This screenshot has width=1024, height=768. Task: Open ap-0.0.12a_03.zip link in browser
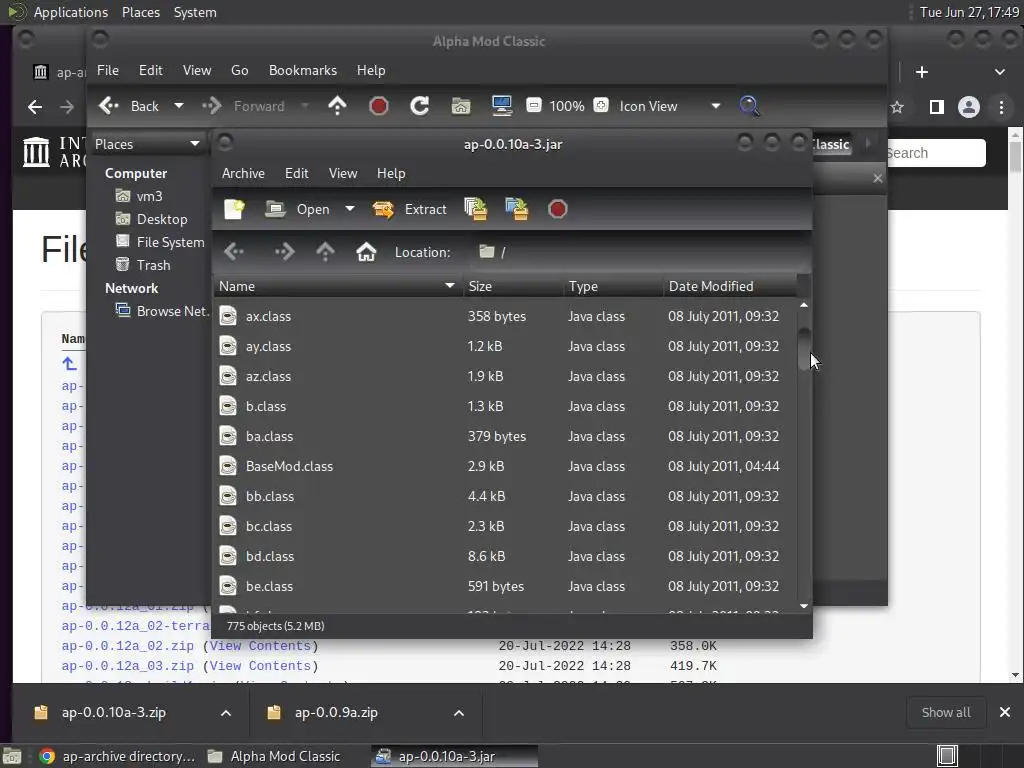pos(127,665)
